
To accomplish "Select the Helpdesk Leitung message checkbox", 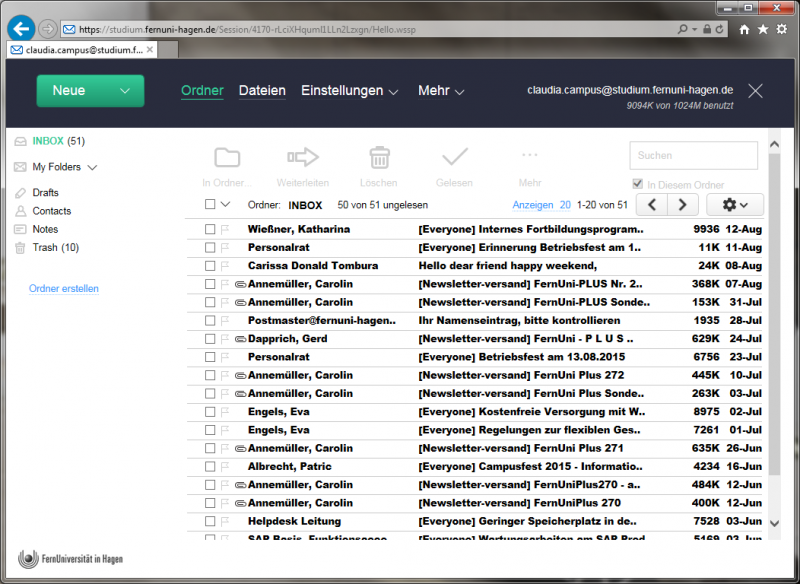I will (210, 521).
